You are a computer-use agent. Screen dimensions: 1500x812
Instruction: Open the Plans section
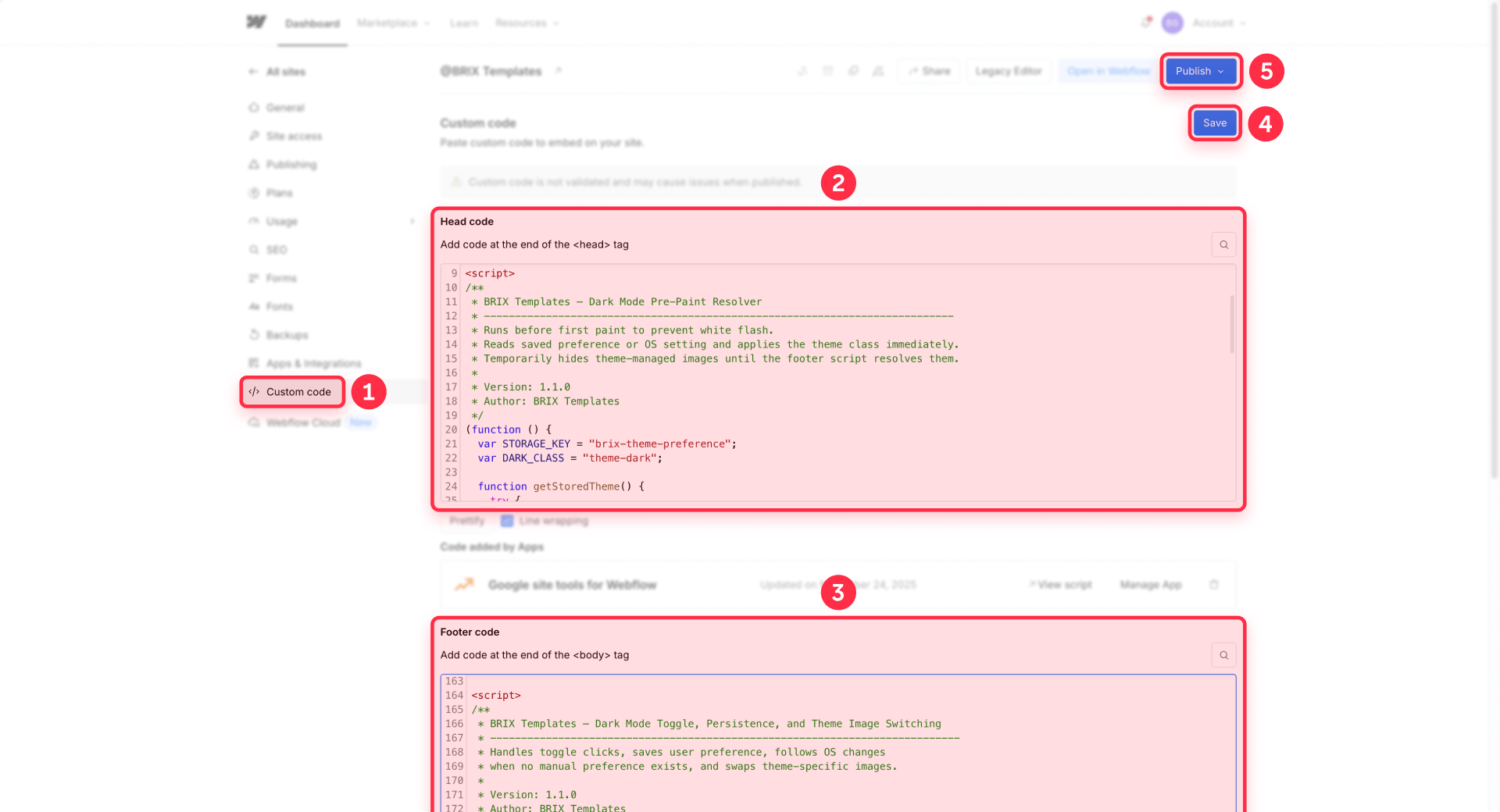point(280,193)
